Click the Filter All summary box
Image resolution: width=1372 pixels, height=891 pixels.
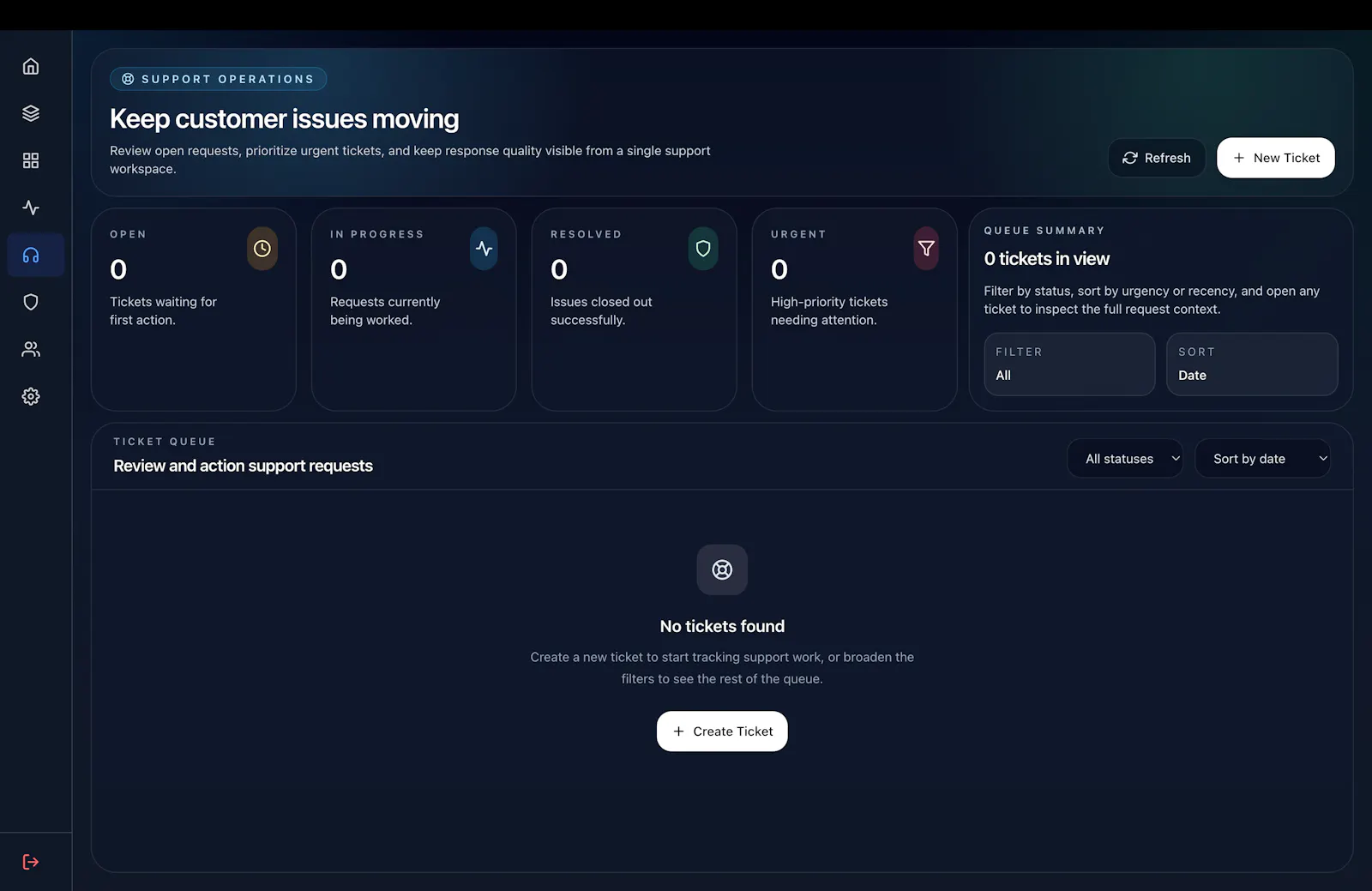1069,364
